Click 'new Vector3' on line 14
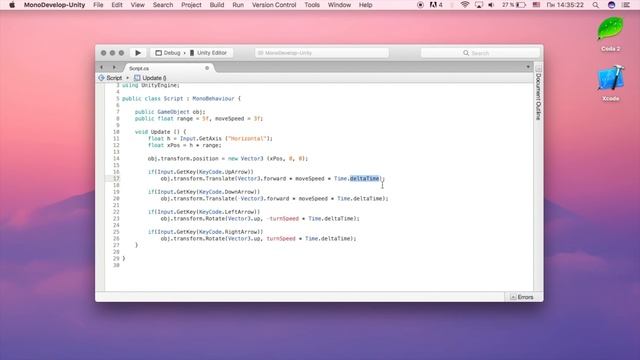The height and width of the screenshot is (360, 640). coord(246,158)
